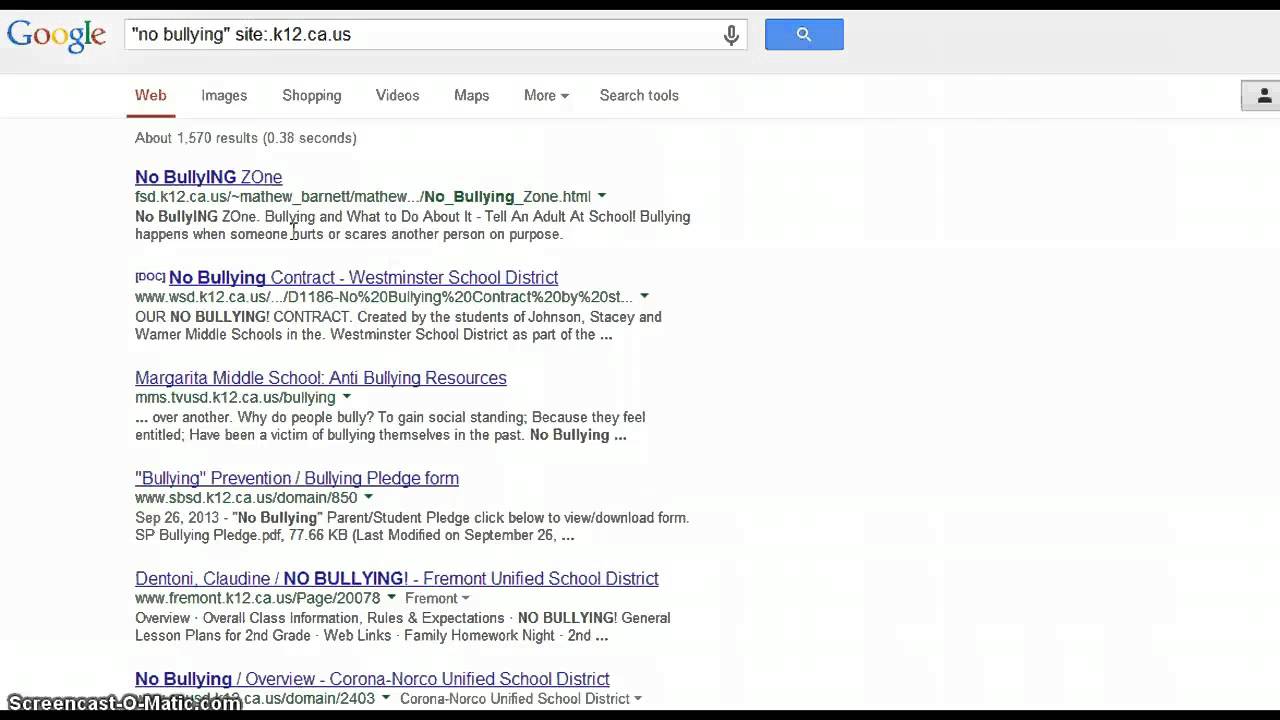The height and width of the screenshot is (720, 1280).
Task: Switch to Images tab
Action: click(x=224, y=95)
